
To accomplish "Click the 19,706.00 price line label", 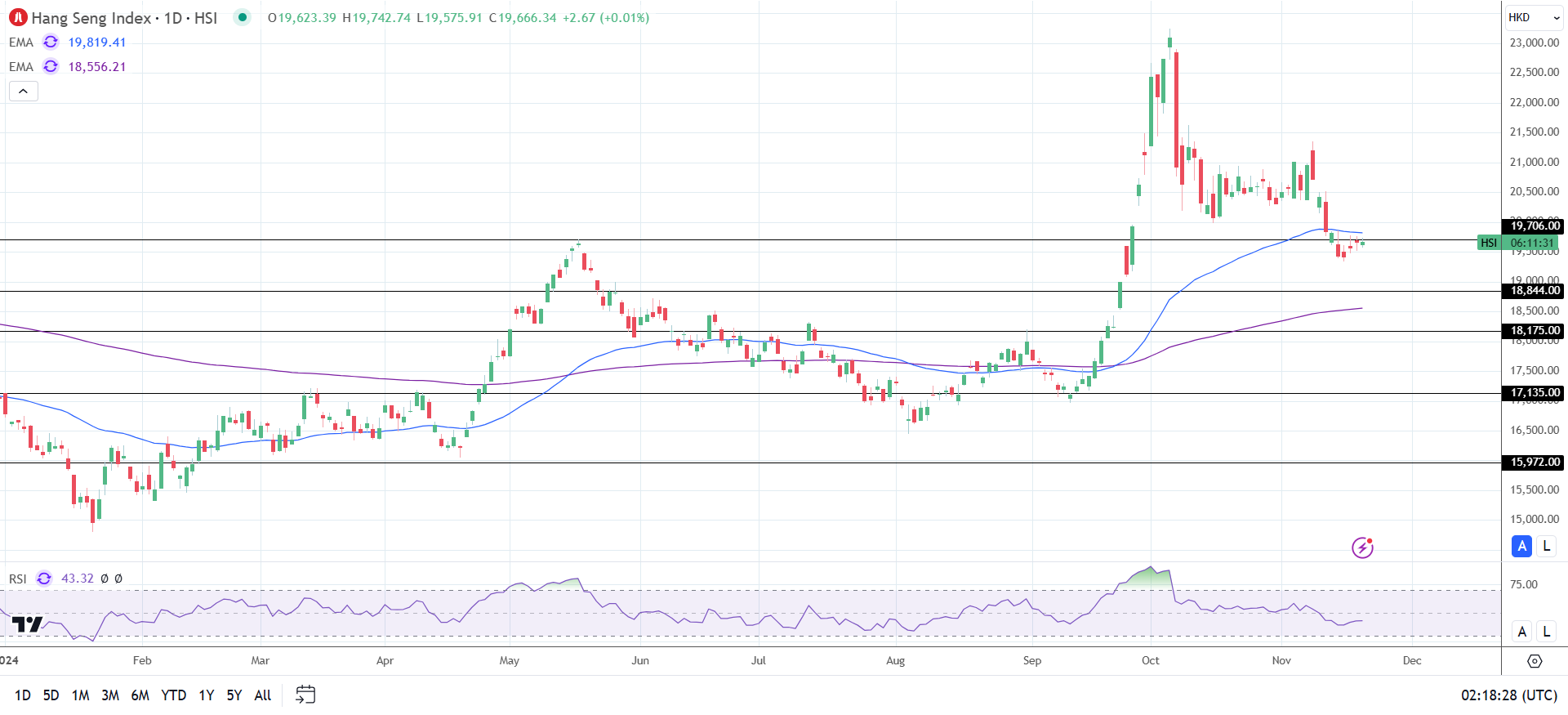I will point(1533,226).
